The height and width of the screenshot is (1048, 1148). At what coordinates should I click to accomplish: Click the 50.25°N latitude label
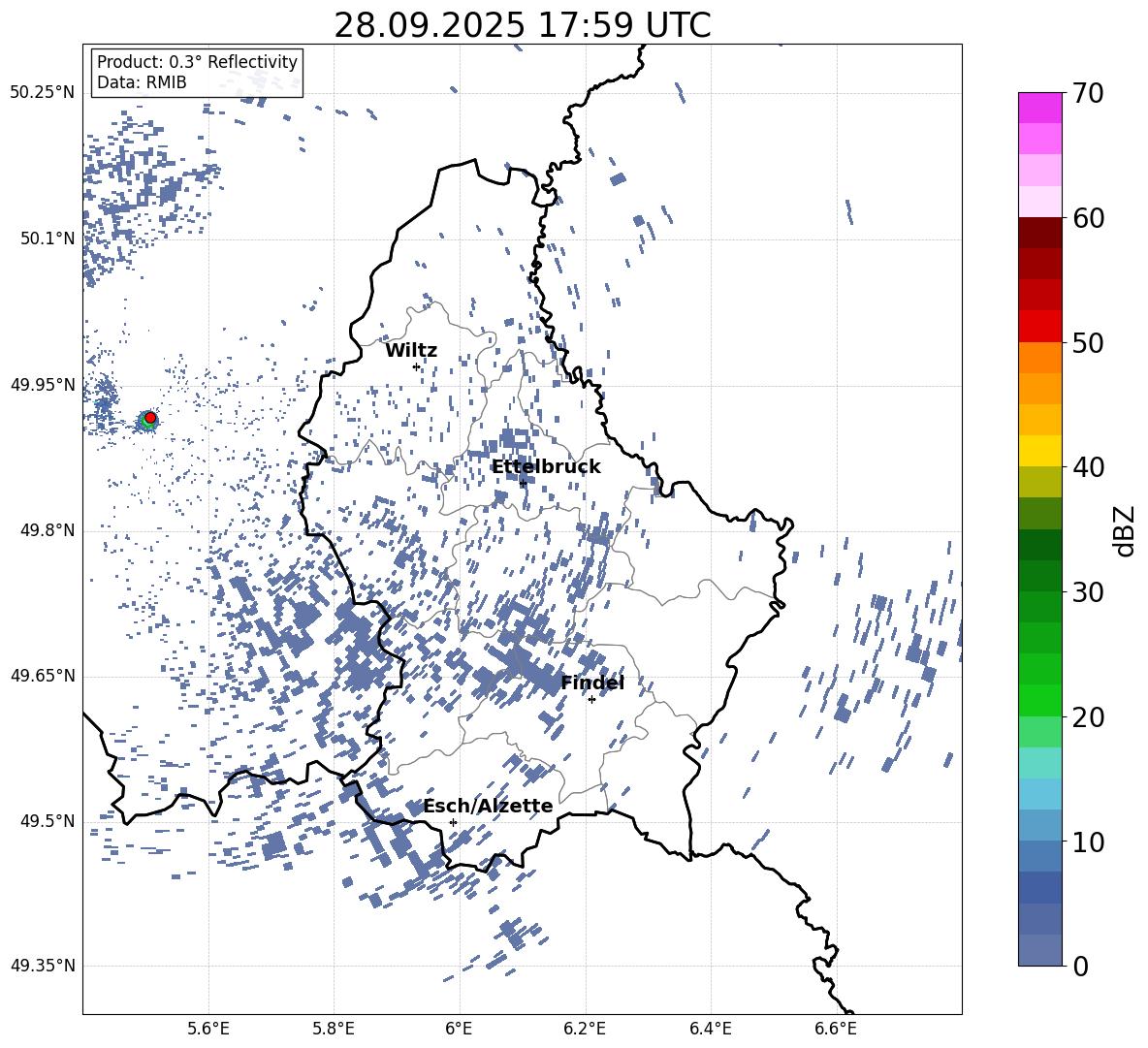coord(43,93)
